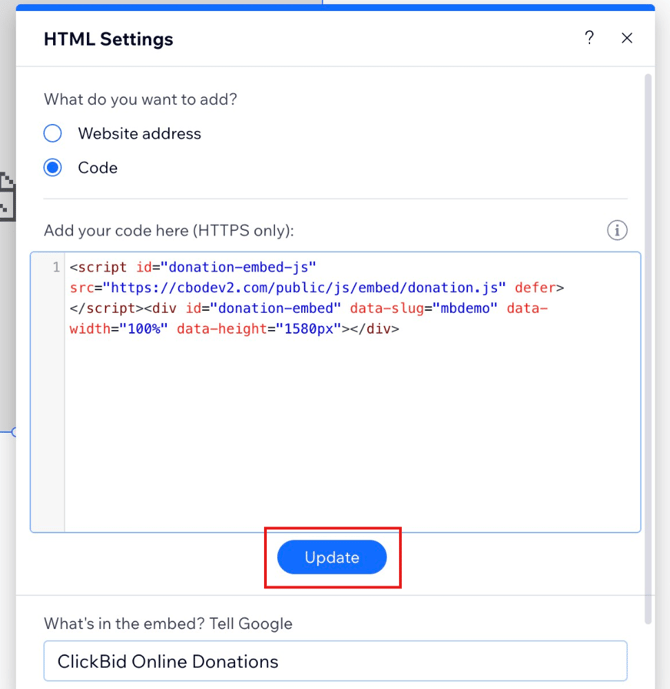Click the "mbdemo" data-slug value in code
670x689 pixels.
point(462,308)
